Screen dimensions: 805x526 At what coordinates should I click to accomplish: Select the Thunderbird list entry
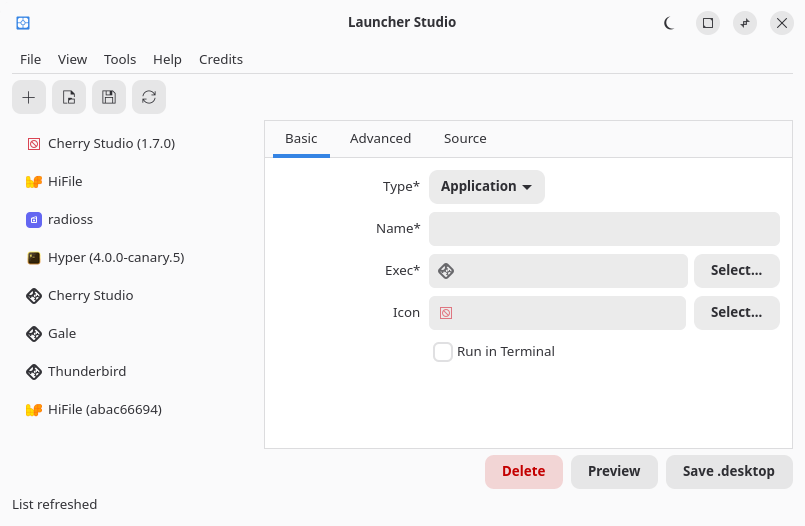(x=133, y=372)
